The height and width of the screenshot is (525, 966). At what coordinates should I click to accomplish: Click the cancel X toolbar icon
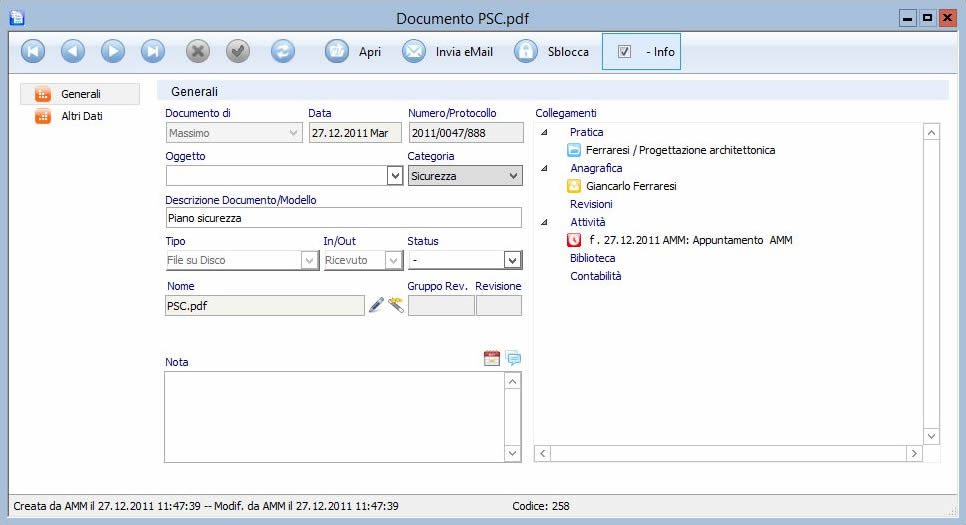[x=198, y=51]
